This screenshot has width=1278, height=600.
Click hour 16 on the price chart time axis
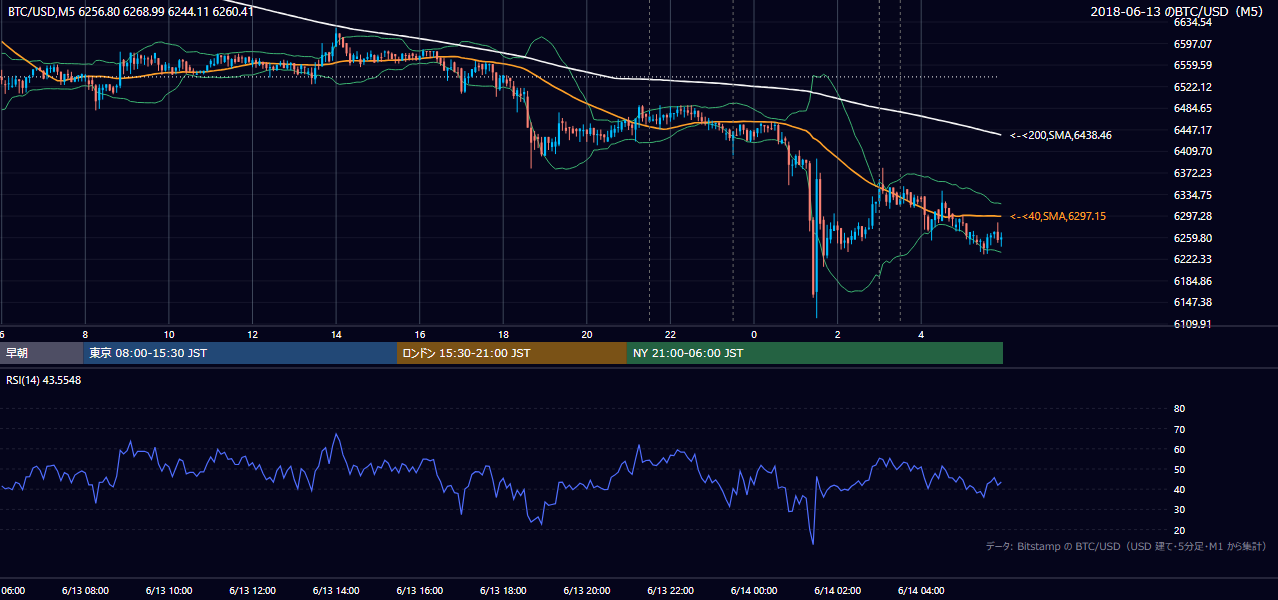420,334
